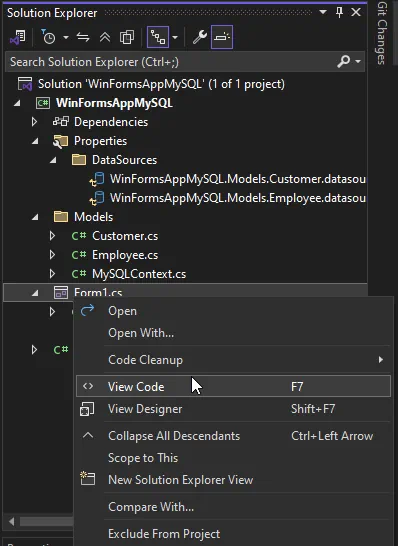398x546 pixels.
Task: Switch views between solution and folders
Action: (x=17, y=37)
